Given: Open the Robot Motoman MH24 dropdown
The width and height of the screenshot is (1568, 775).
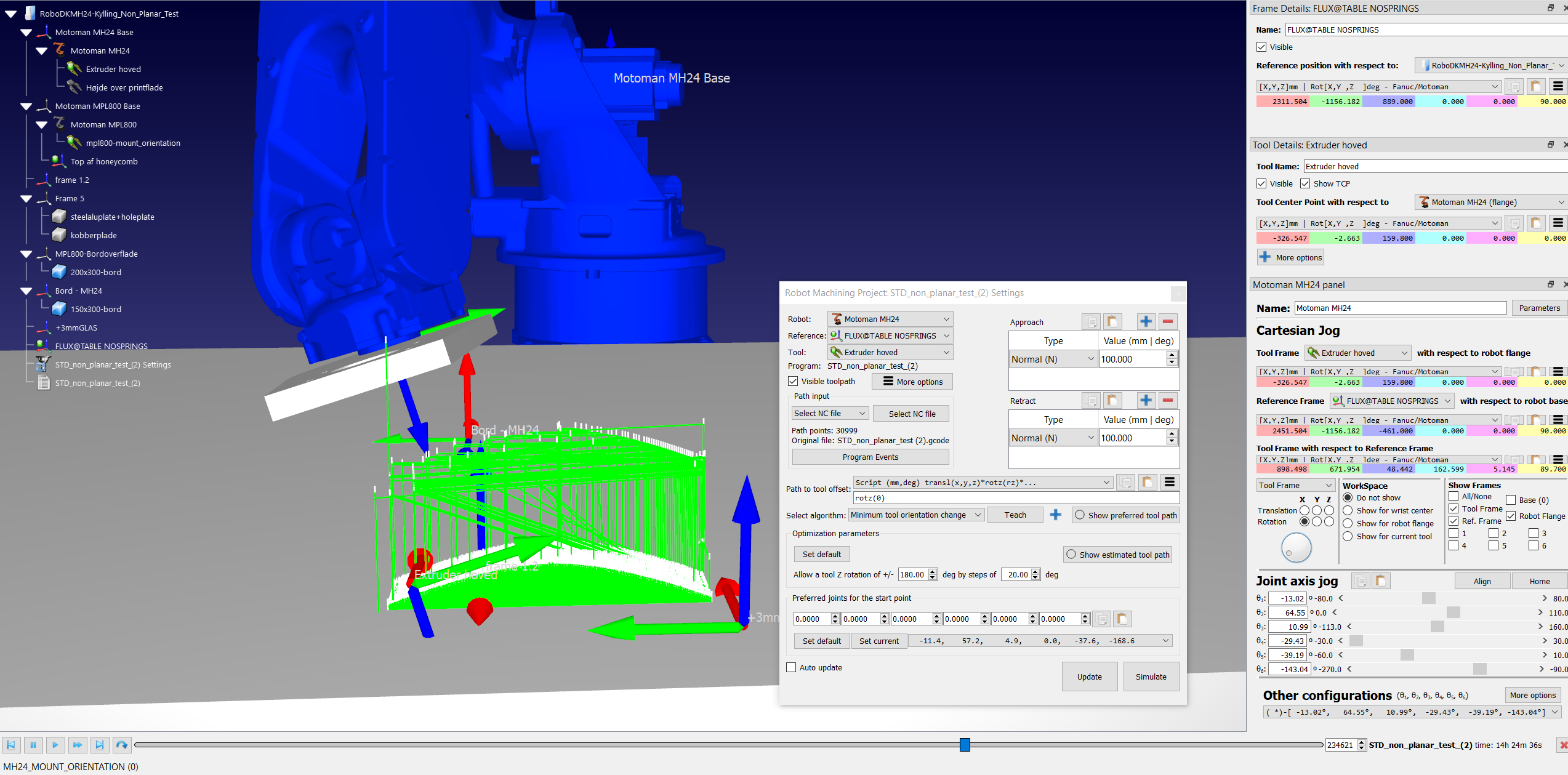Looking at the screenshot, I should pos(890,319).
